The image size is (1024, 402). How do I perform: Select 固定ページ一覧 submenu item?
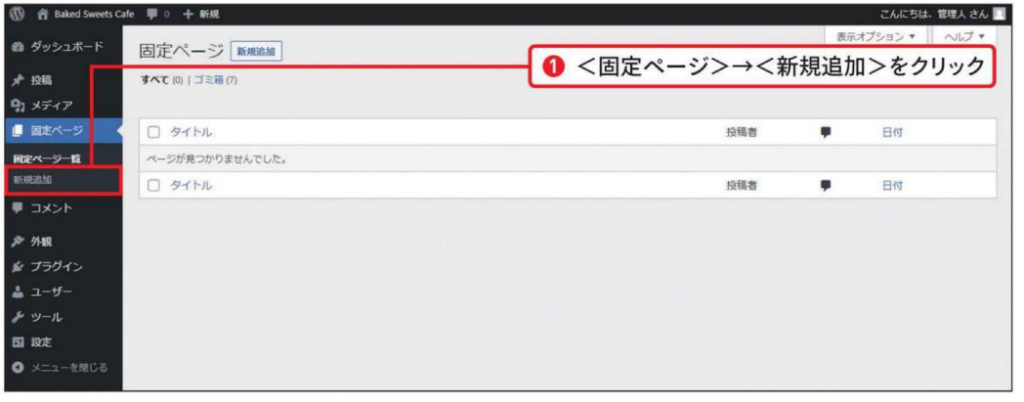pyautogui.click(x=42, y=159)
